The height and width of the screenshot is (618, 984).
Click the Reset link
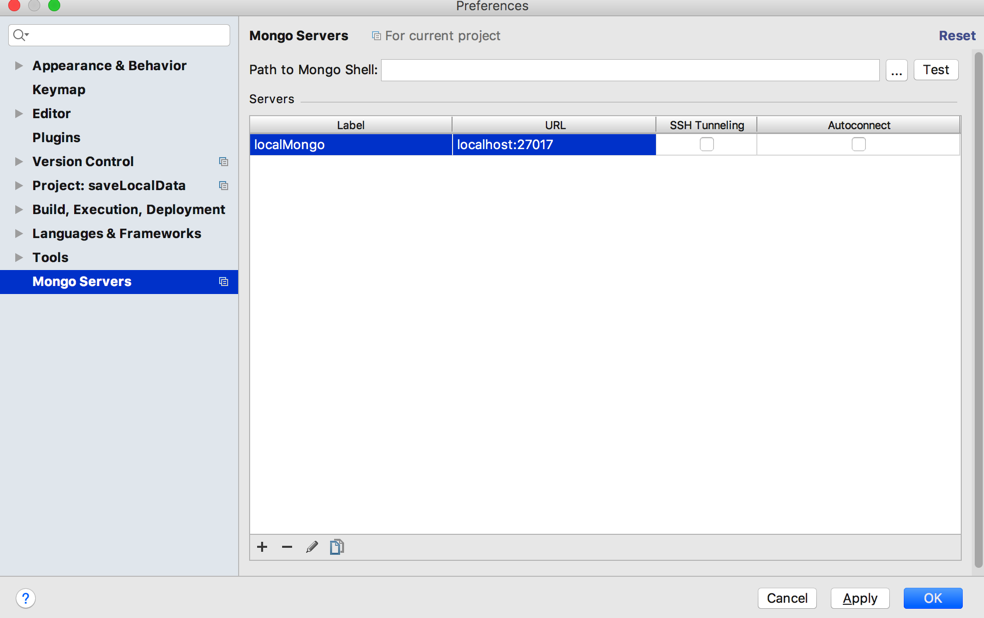click(957, 36)
